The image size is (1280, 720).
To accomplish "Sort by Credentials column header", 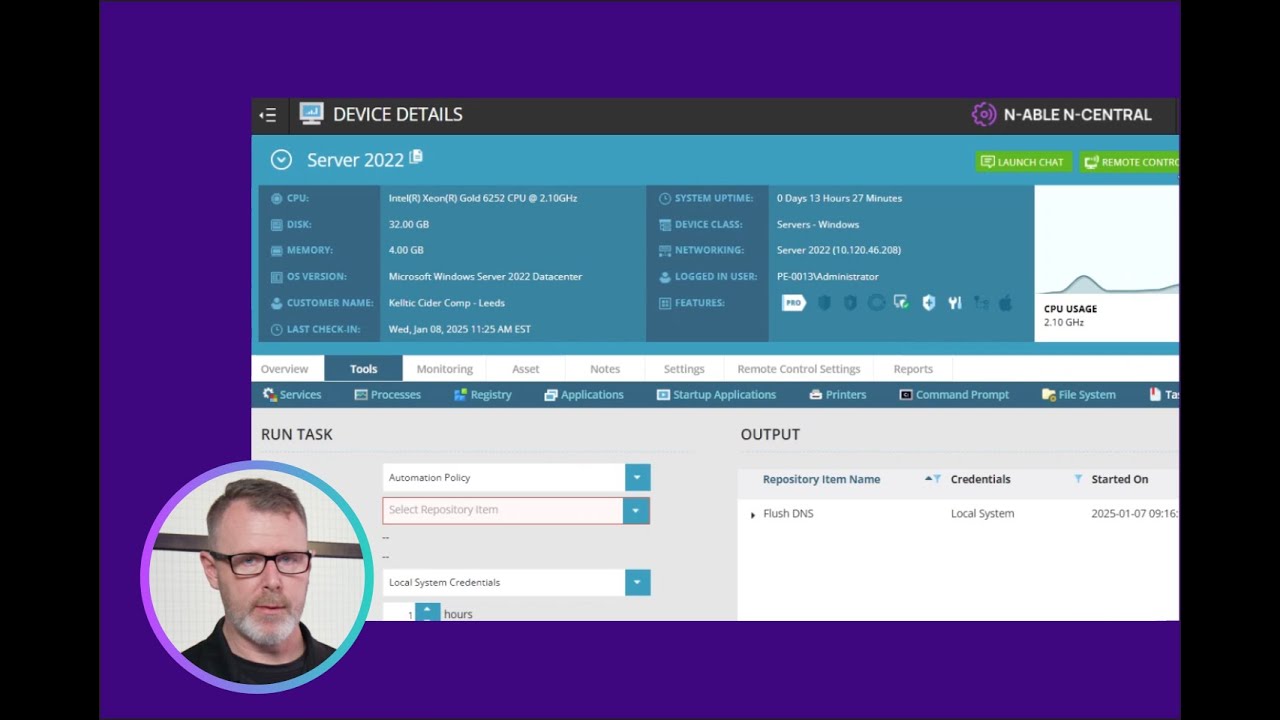I will pyautogui.click(x=981, y=480).
